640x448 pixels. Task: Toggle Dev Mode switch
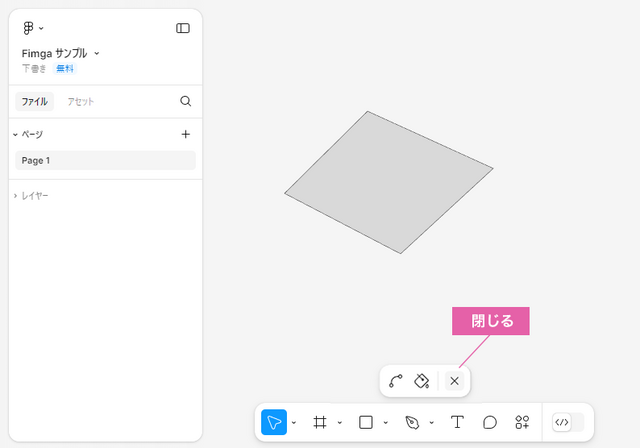pos(568,422)
